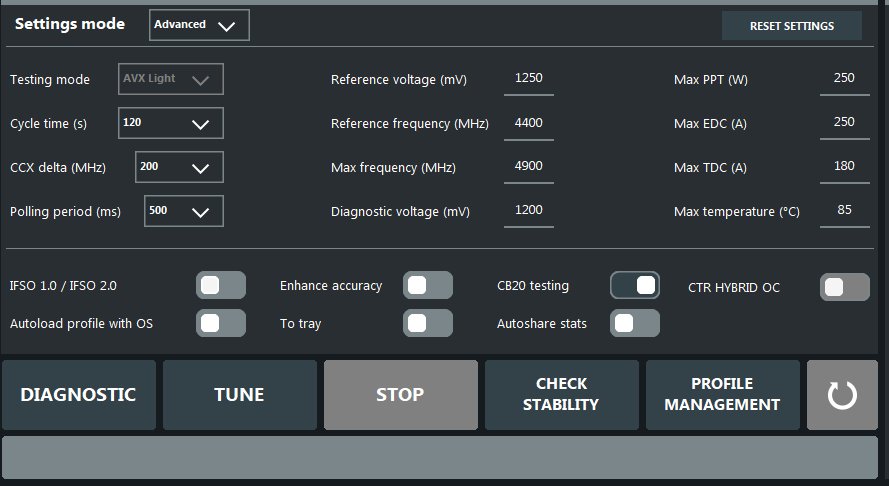
Task: Click the Autoshare stats label
Action: [542, 324]
